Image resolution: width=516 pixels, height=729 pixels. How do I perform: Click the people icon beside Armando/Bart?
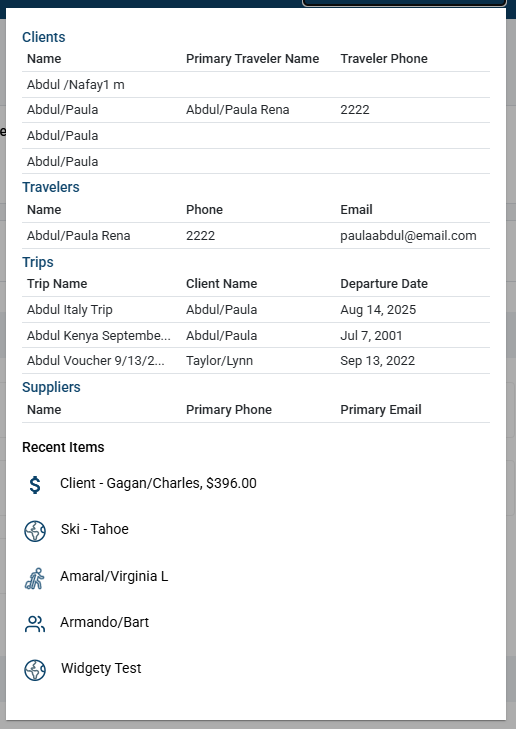click(x=34, y=623)
